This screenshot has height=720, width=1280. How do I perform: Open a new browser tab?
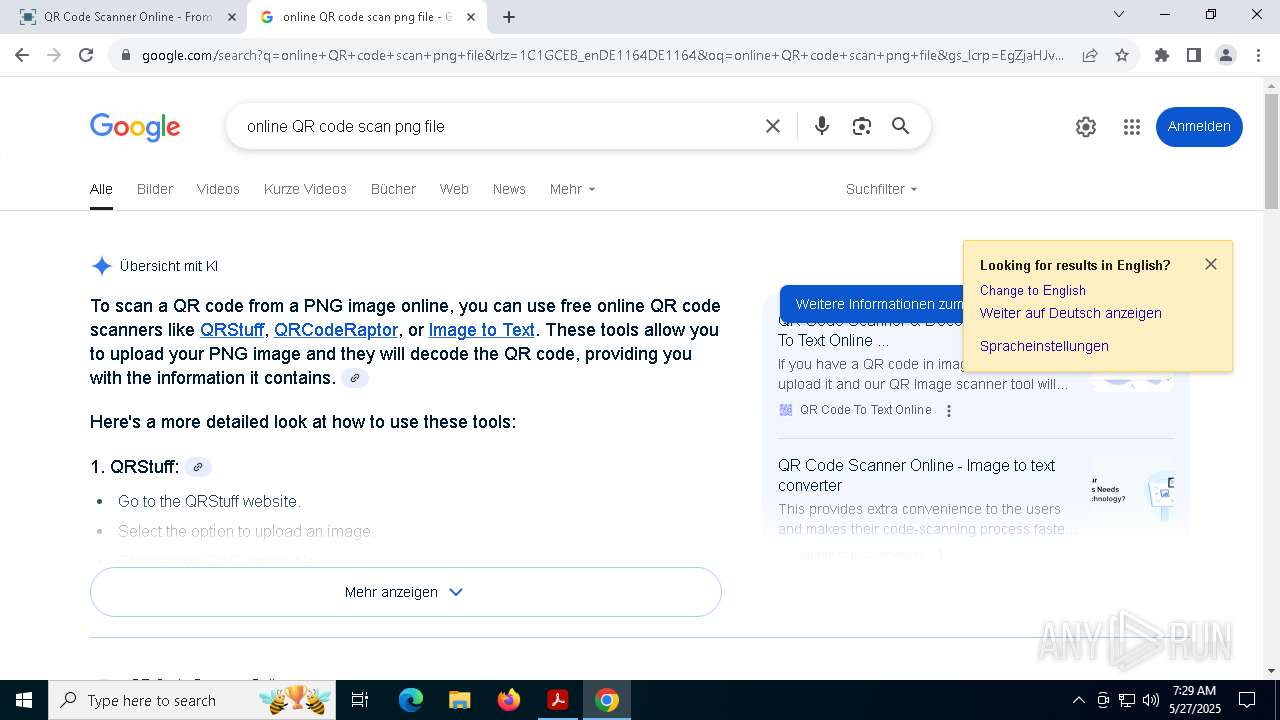[509, 17]
